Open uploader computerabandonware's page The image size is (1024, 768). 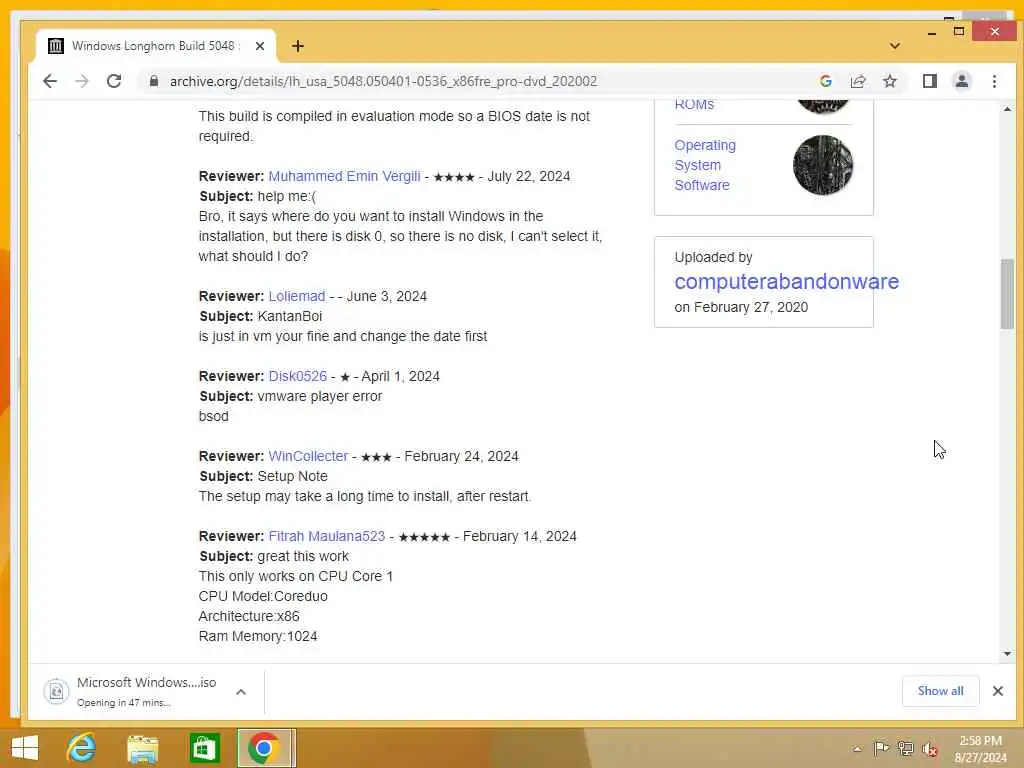[786, 281]
